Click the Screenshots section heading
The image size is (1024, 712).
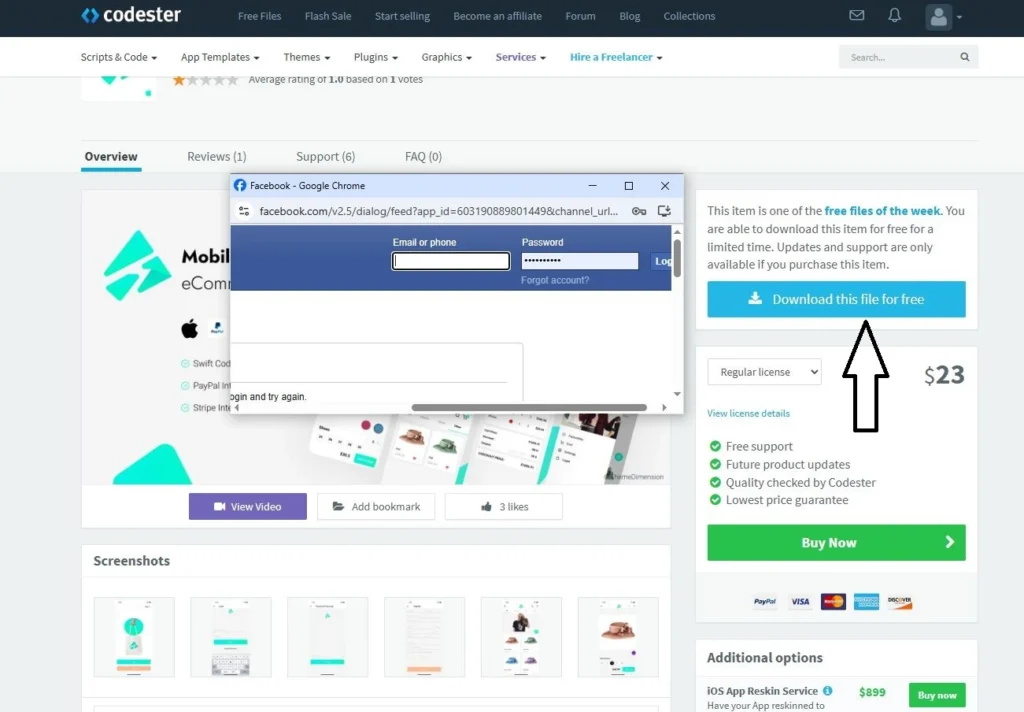pyautogui.click(x=131, y=560)
